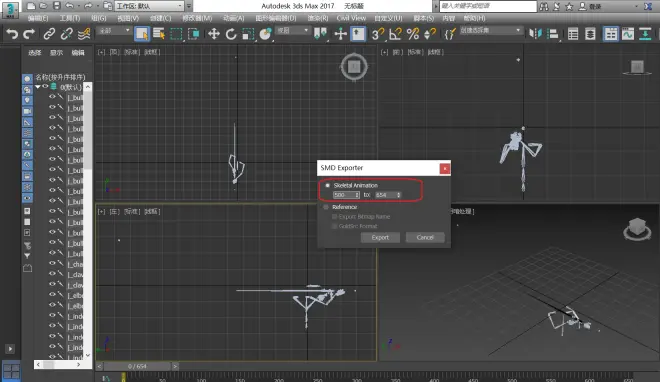Click the large Undo arrow in main toolbar

(x=12, y=34)
